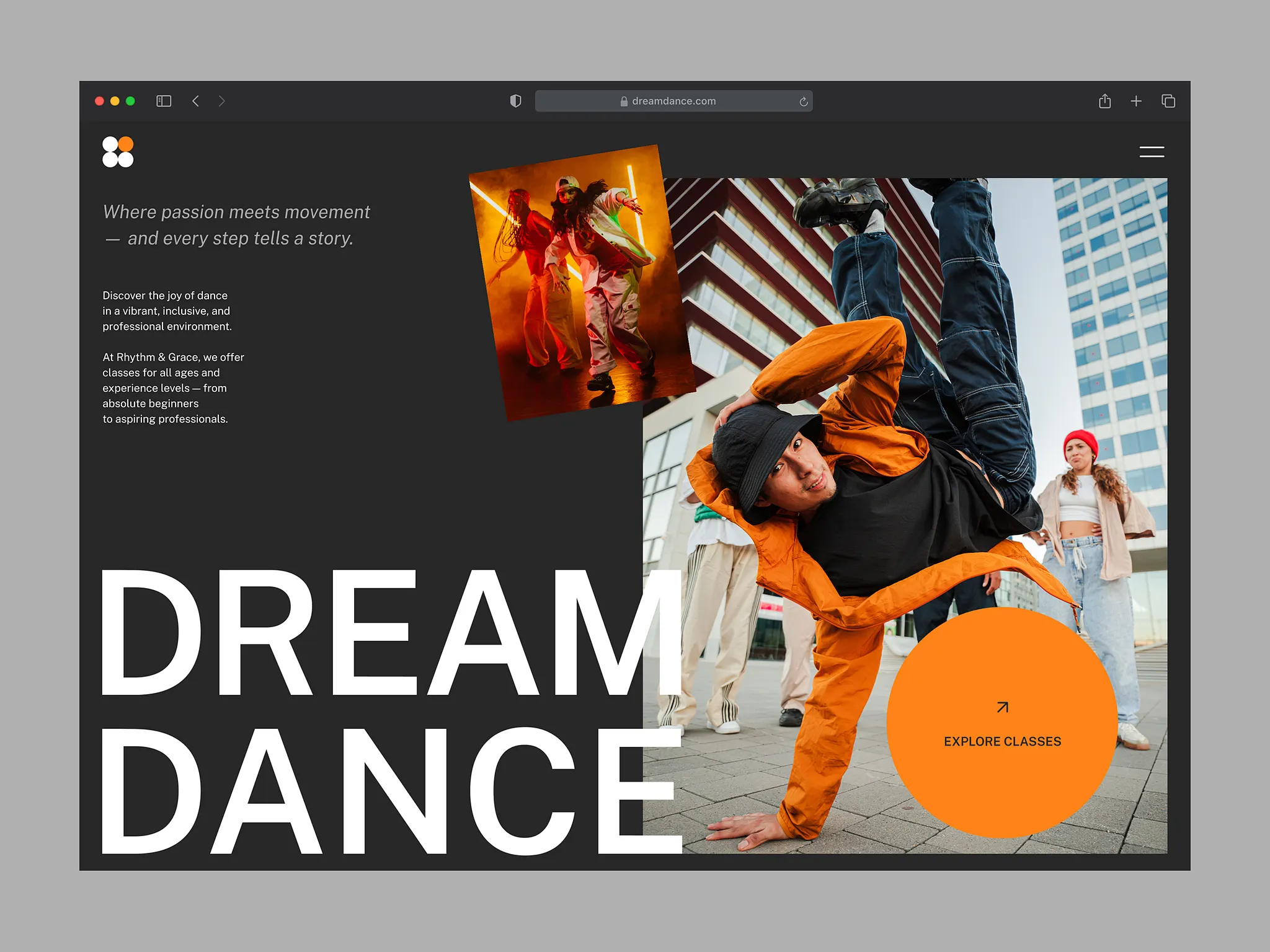Click the padlock icon in address bar
The height and width of the screenshot is (952, 1270).
624,102
